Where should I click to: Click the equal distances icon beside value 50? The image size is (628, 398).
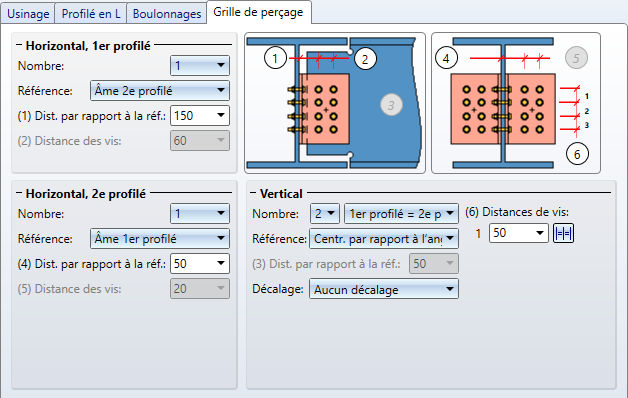(x=563, y=233)
